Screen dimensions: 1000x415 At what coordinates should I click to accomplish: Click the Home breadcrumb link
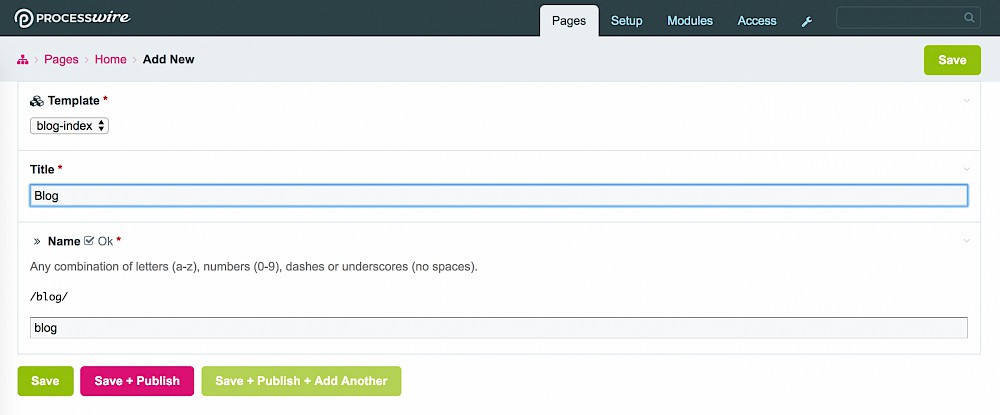coord(111,59)
